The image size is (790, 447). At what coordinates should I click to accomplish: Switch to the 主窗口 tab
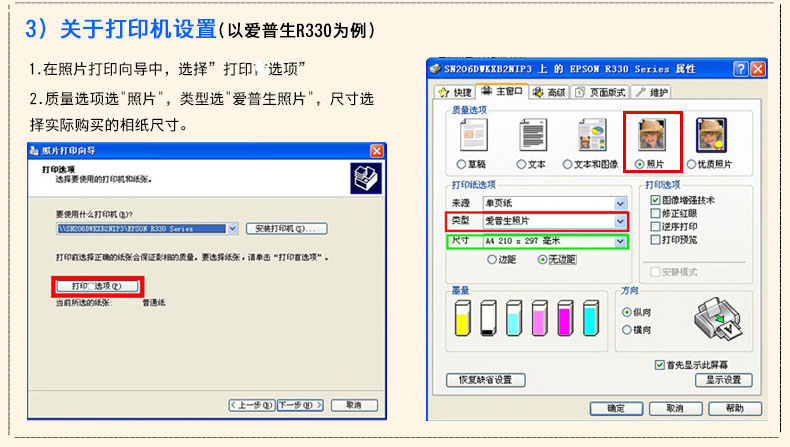point(502,91)
